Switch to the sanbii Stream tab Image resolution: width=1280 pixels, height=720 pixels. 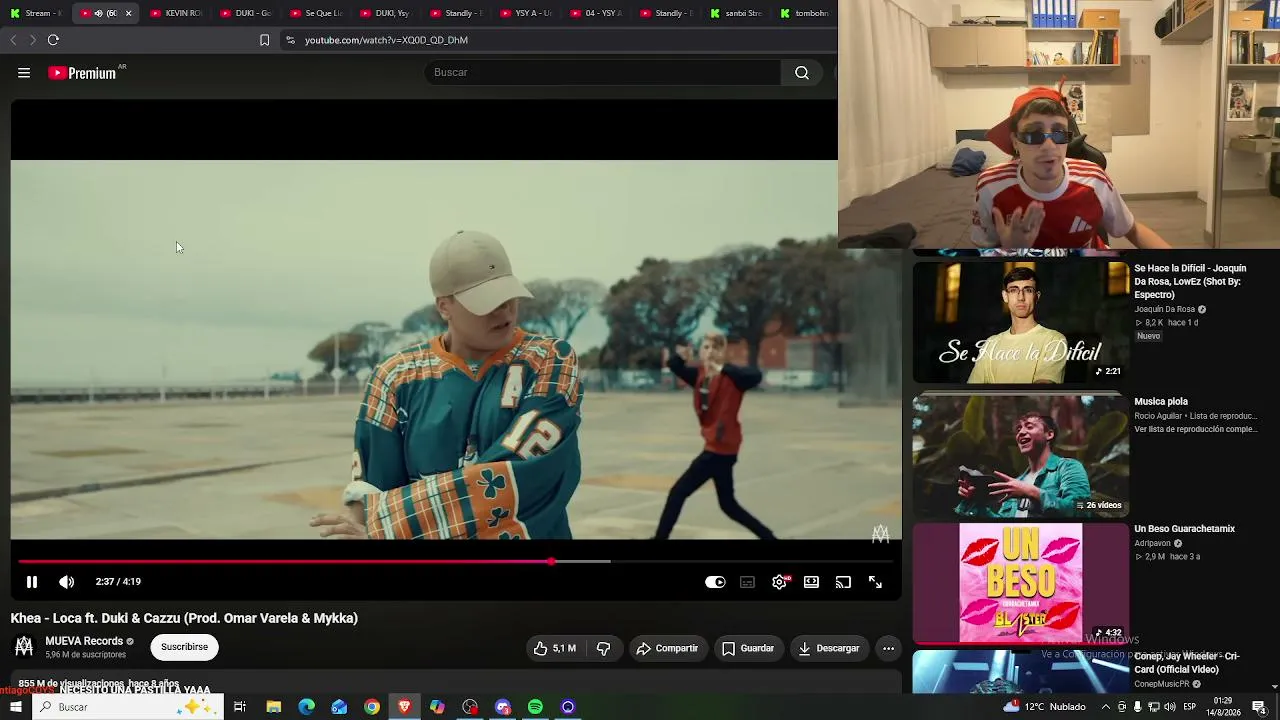coord(735,13)
